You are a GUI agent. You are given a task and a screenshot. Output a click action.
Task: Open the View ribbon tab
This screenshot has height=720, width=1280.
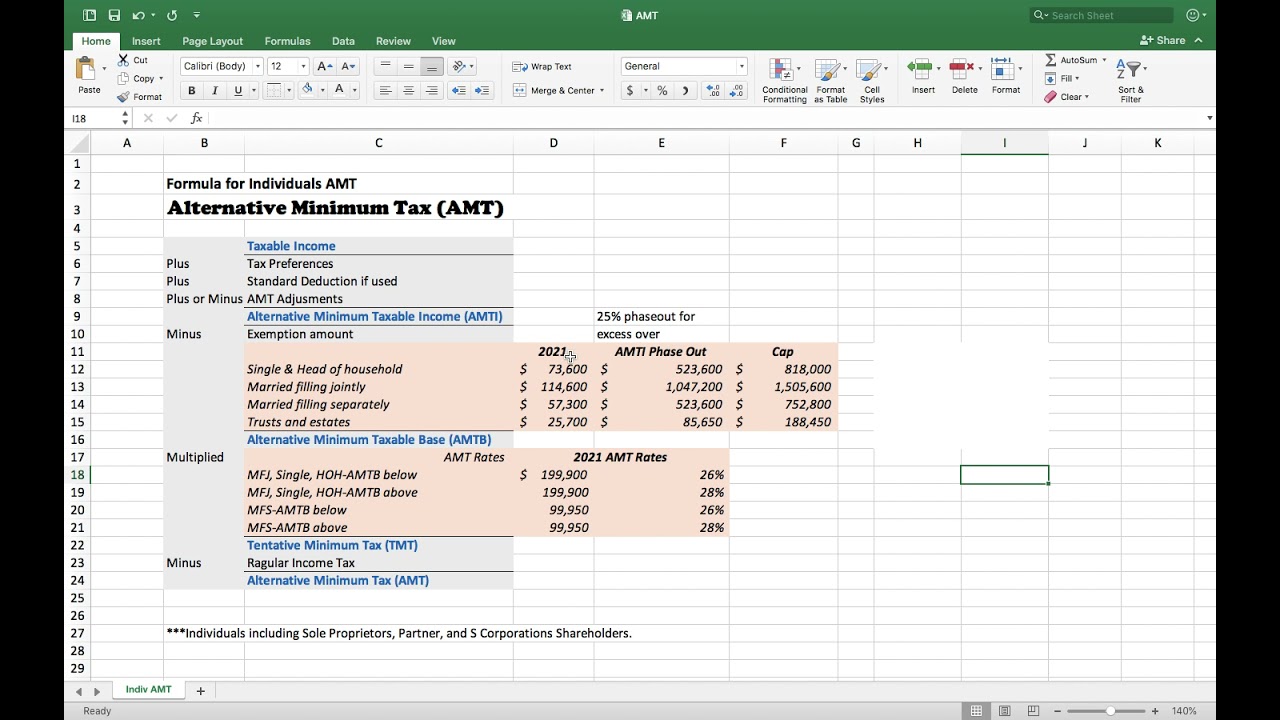(444, 41)
